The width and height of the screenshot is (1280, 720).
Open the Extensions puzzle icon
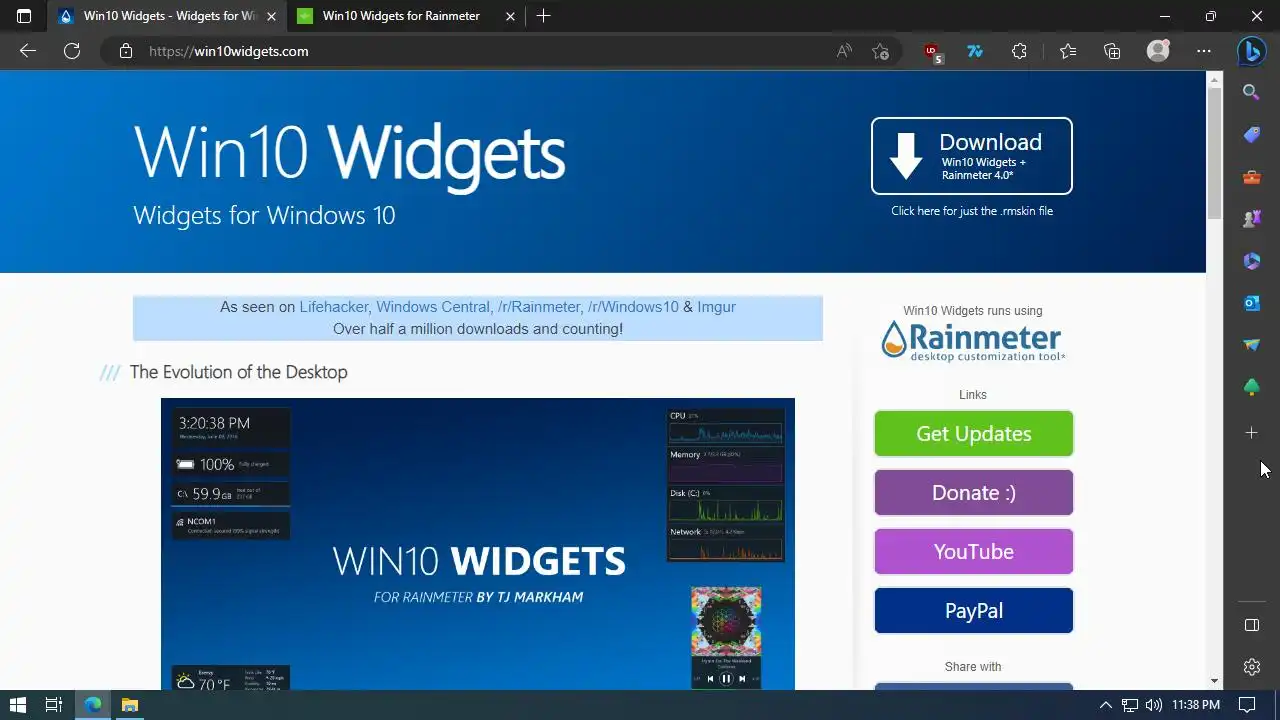pos(1019,51)
